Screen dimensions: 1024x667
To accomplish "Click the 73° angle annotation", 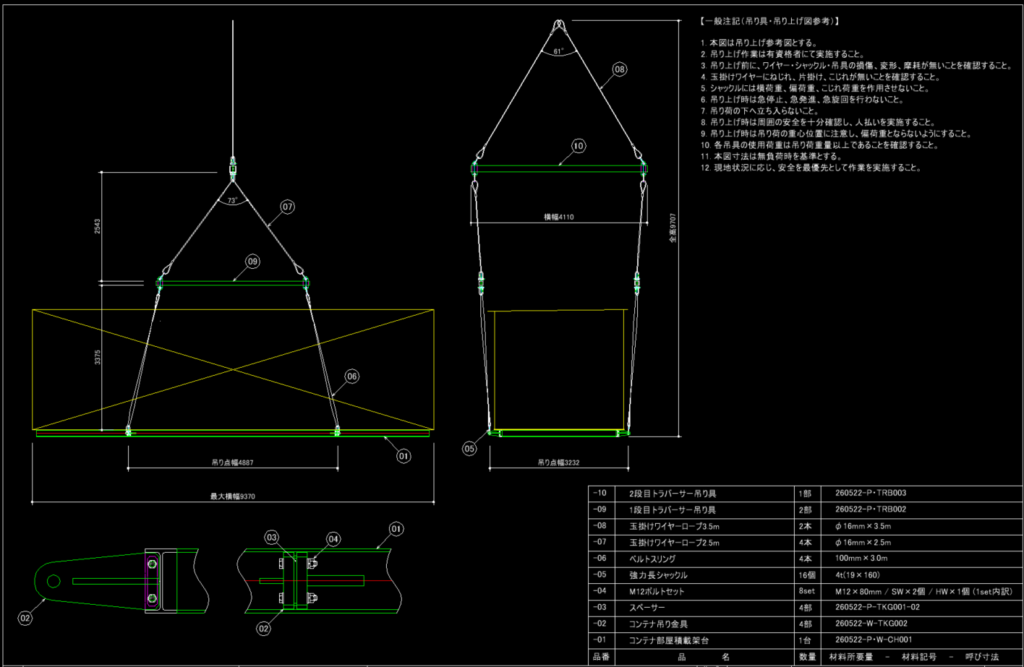I will coord(232,201).
